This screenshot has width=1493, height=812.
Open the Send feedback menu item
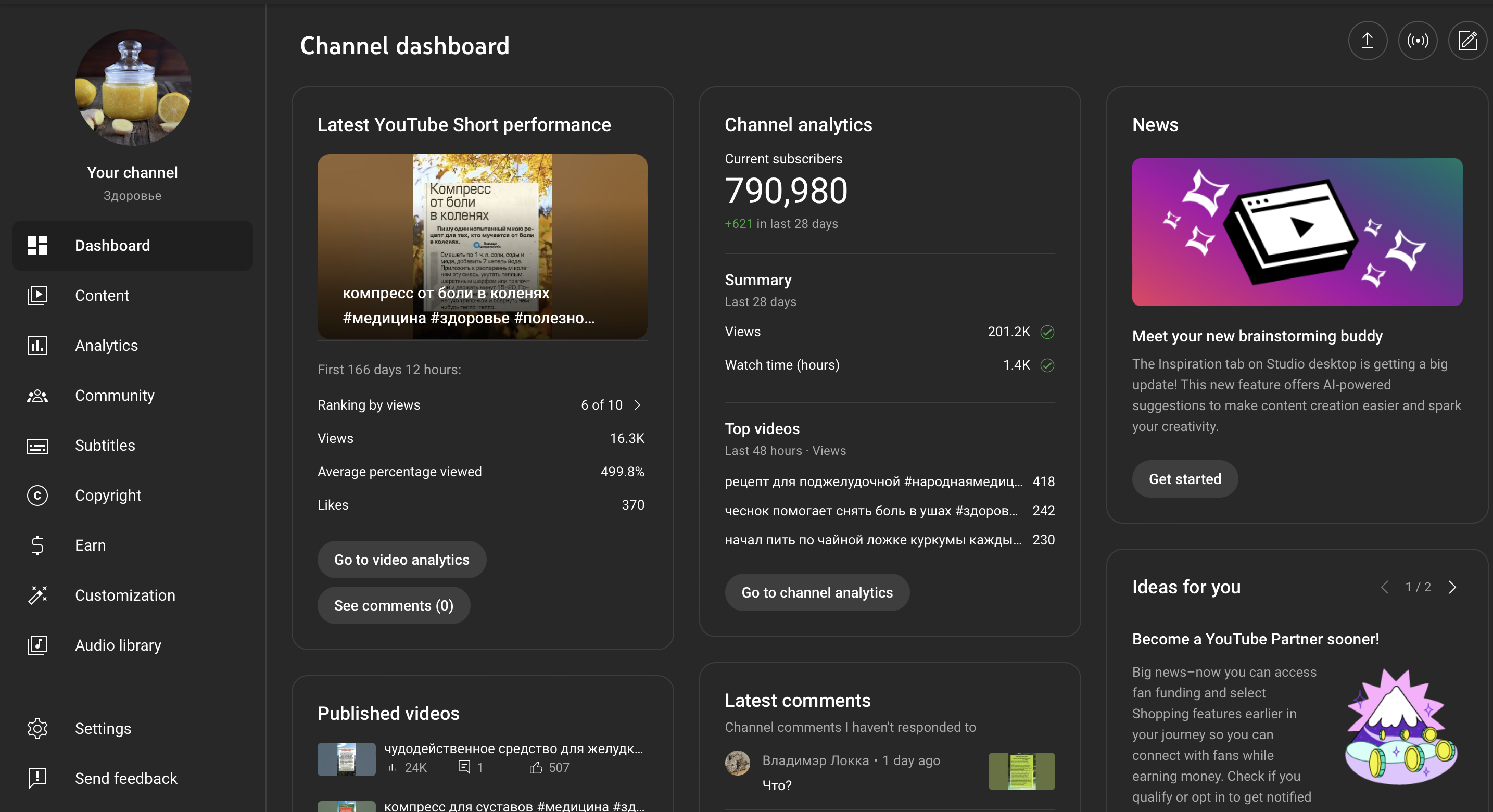(133, 778)
